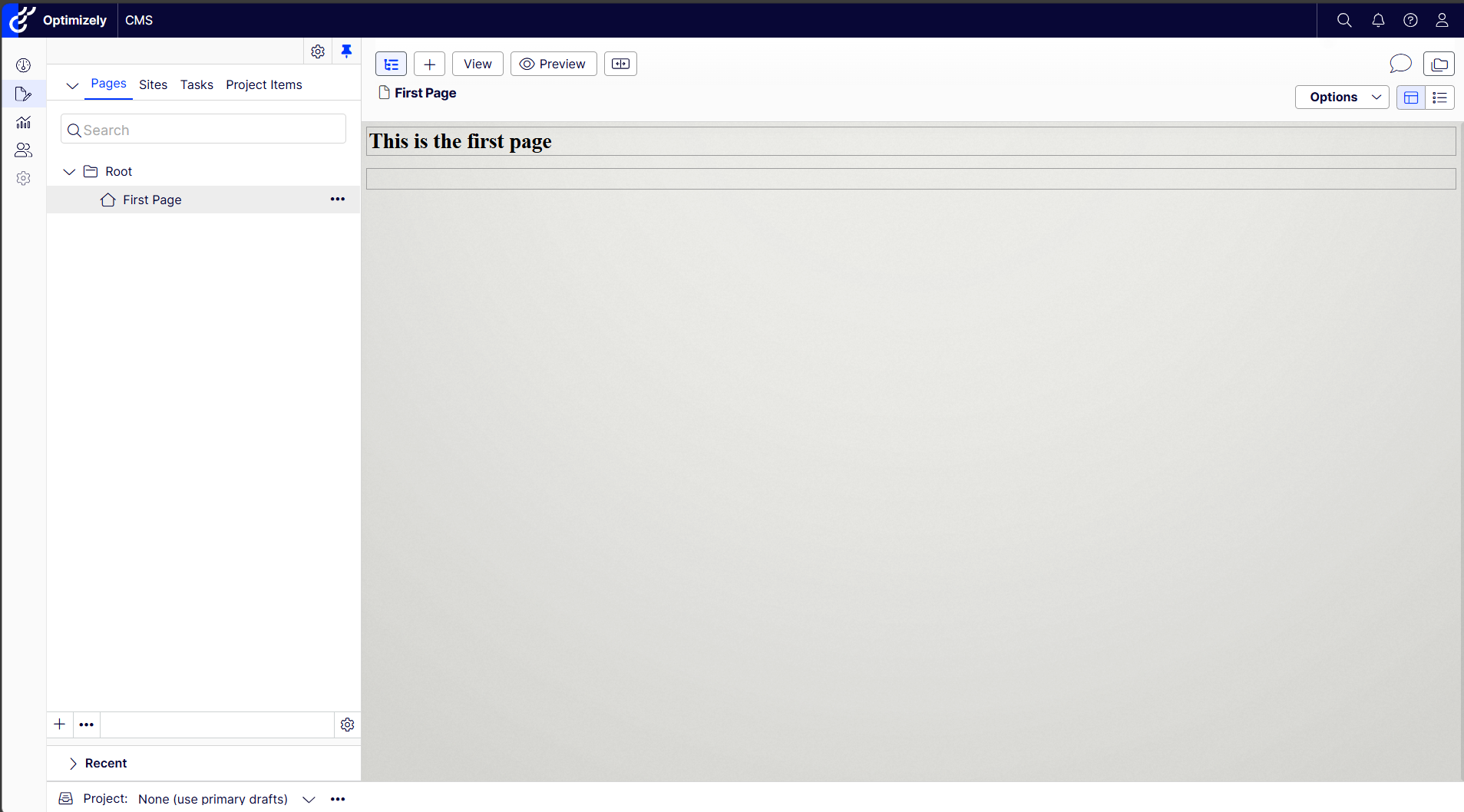Open the comments speech bubble icon
The image size is (1464, 812).
1400,64
